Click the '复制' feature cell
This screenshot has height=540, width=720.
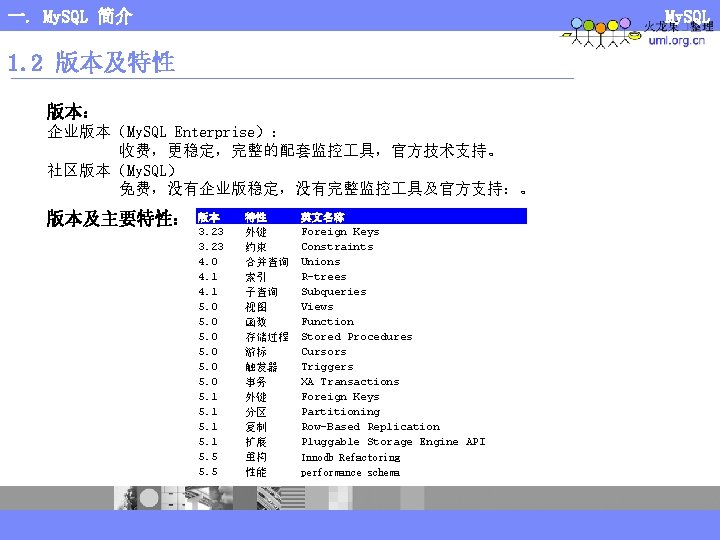coord(256,427)
